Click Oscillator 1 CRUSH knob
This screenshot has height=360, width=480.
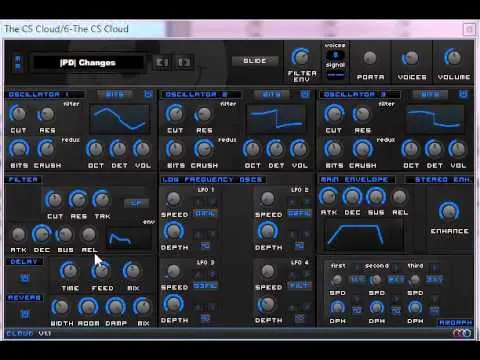pos(46,149)
